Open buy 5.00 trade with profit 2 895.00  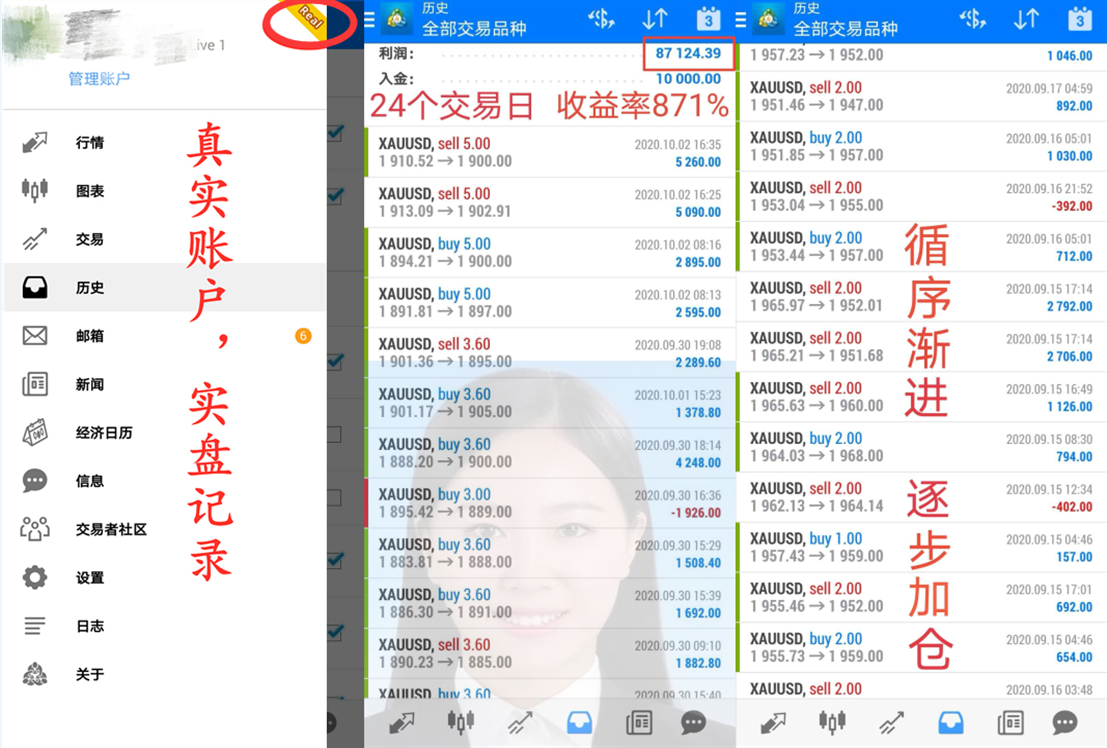tap(550, 252)
